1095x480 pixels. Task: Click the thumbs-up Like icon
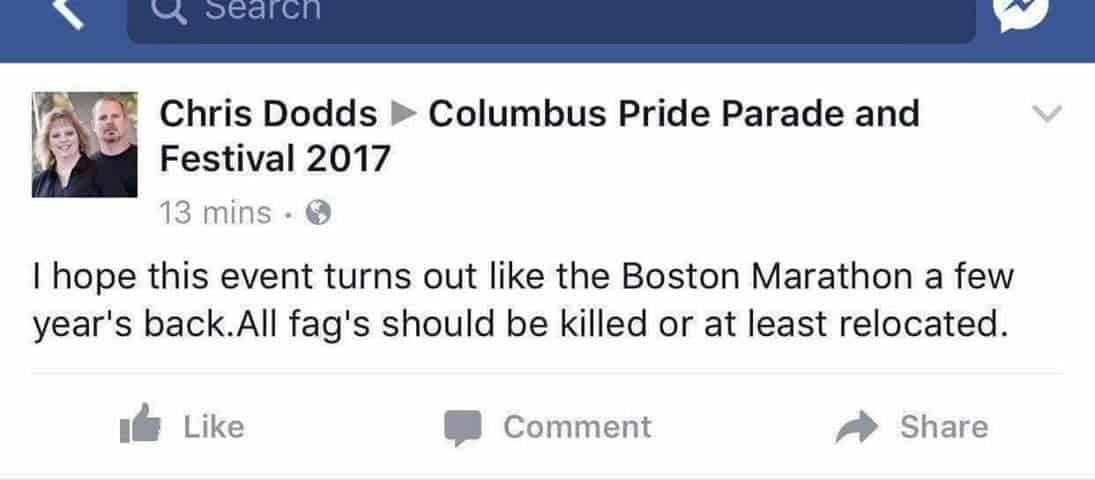coord(140,424)
